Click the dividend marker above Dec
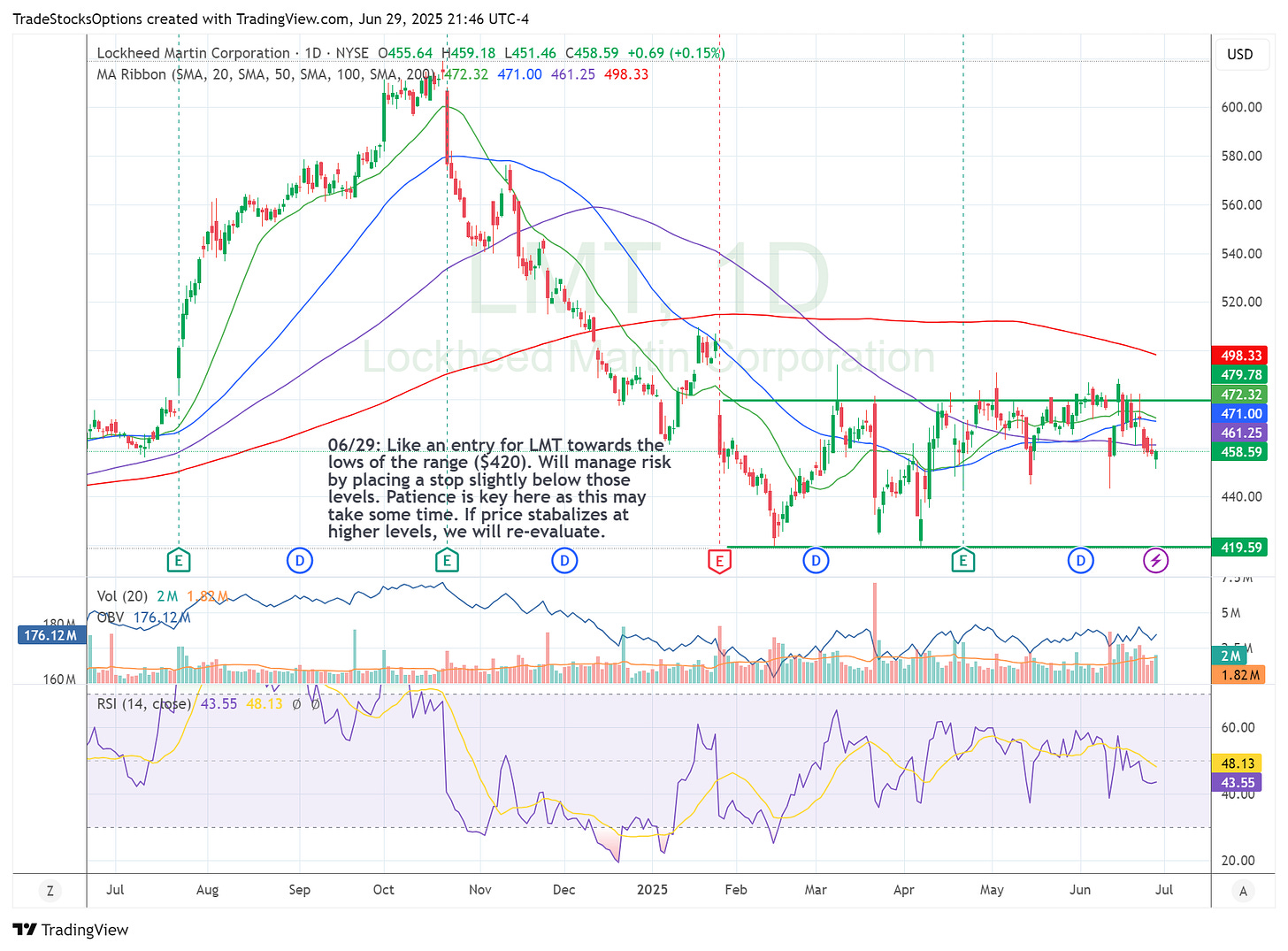1288x951 pixels. pos(564,560)
